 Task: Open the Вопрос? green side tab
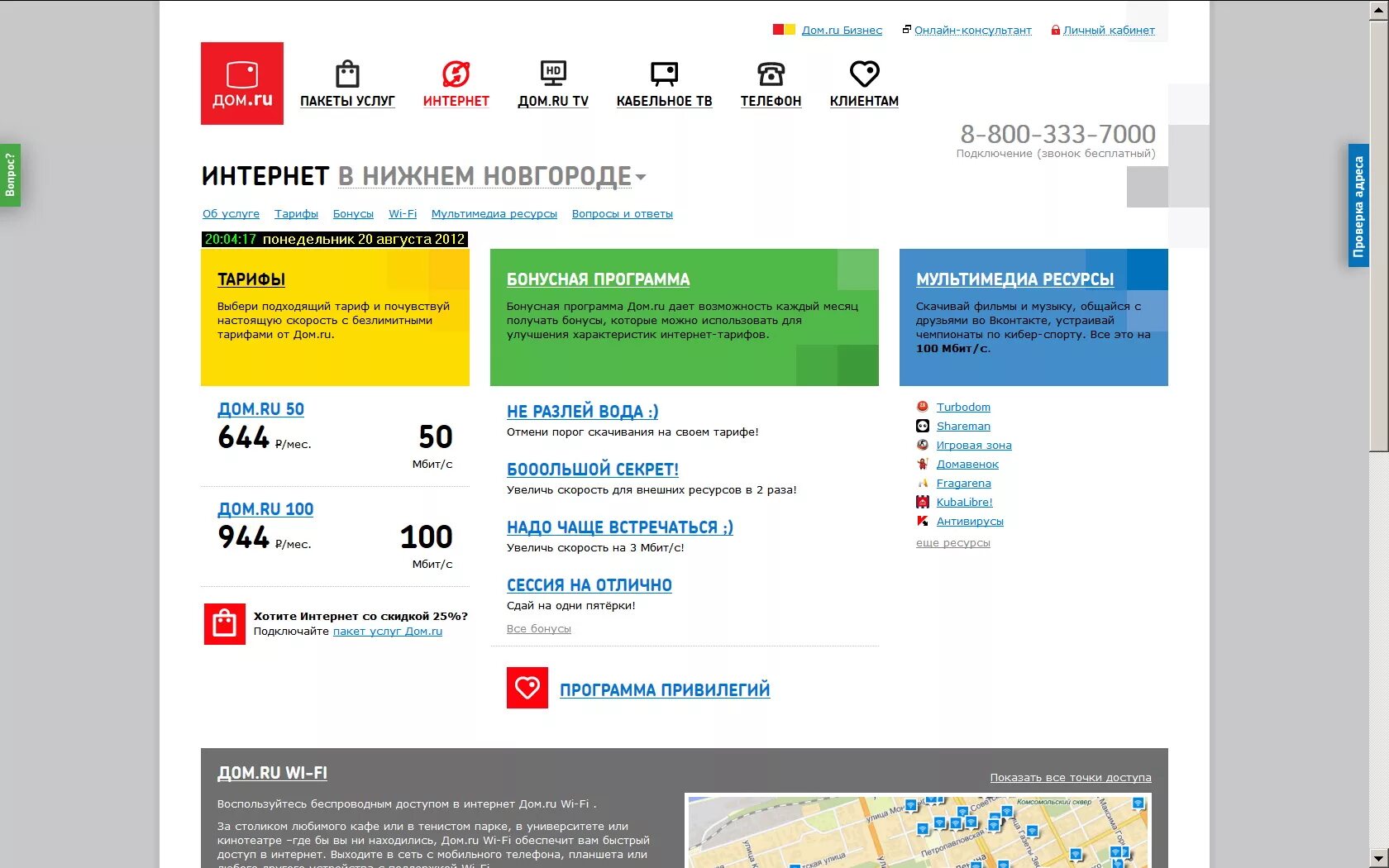tap(10, 175)
